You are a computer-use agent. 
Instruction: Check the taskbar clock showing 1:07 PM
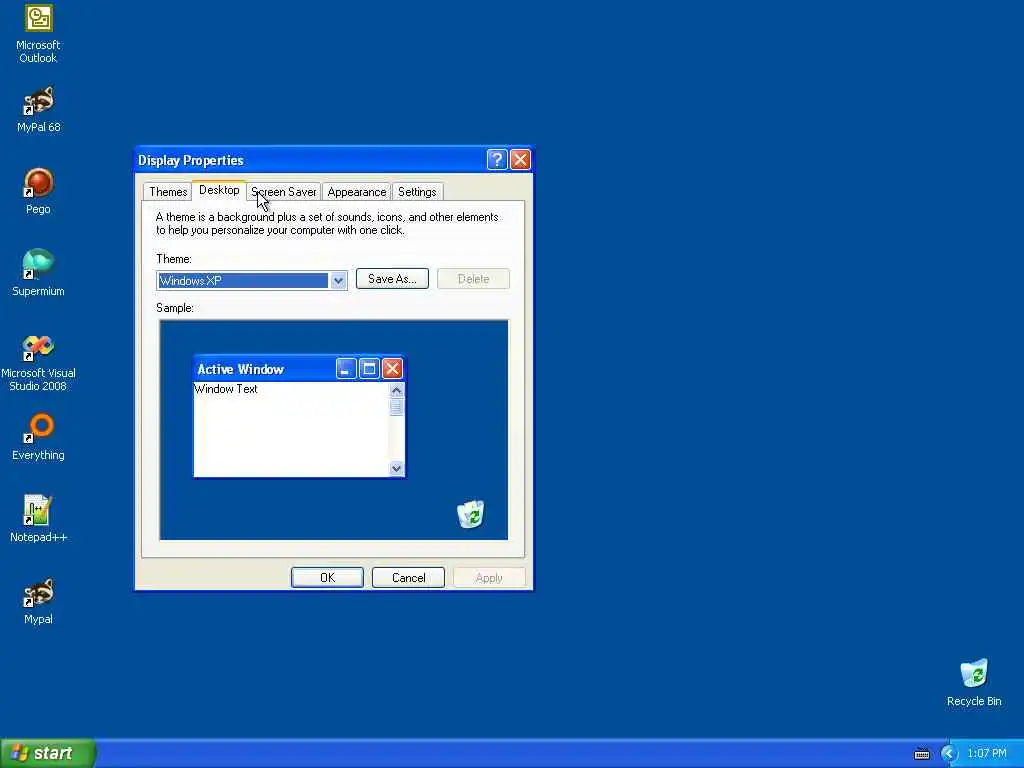(987, 754)
